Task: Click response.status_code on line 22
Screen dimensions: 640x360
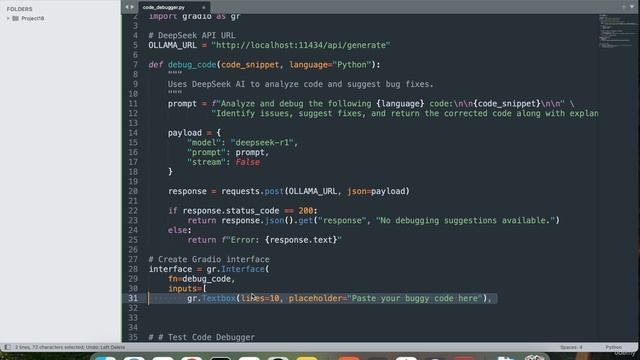Action: [x=231, y=211]
